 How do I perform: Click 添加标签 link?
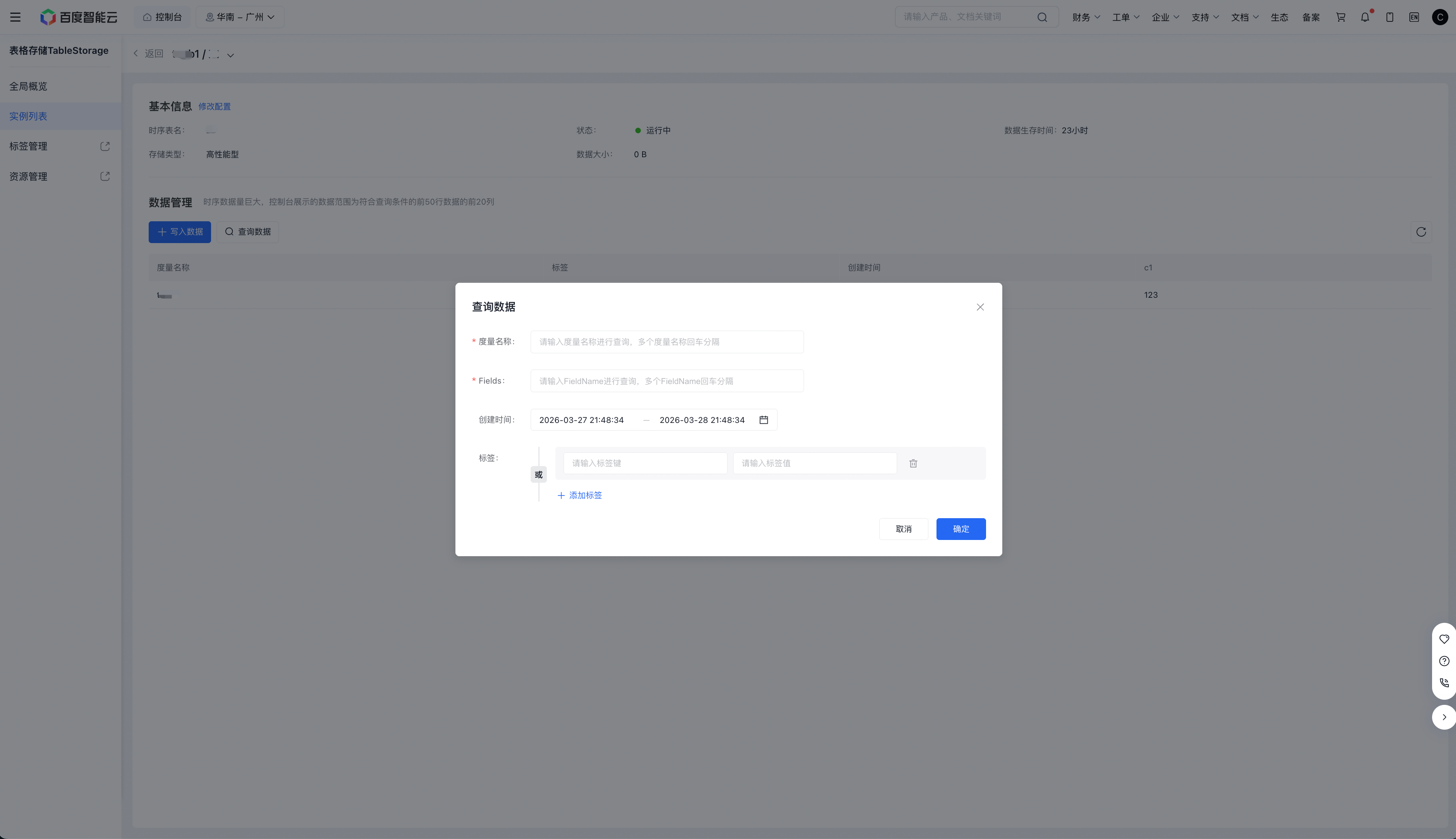click(580, 496)
